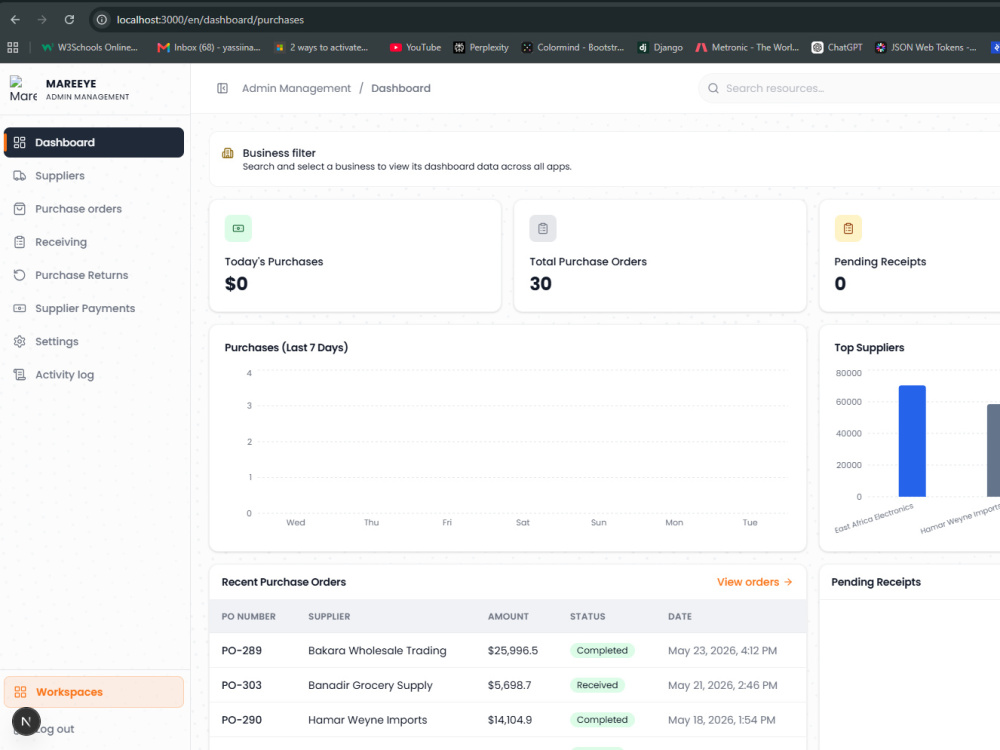Open the apps grid in bookmarks bar
This screenshot has width=1000, height=750.
pos(13,47)
